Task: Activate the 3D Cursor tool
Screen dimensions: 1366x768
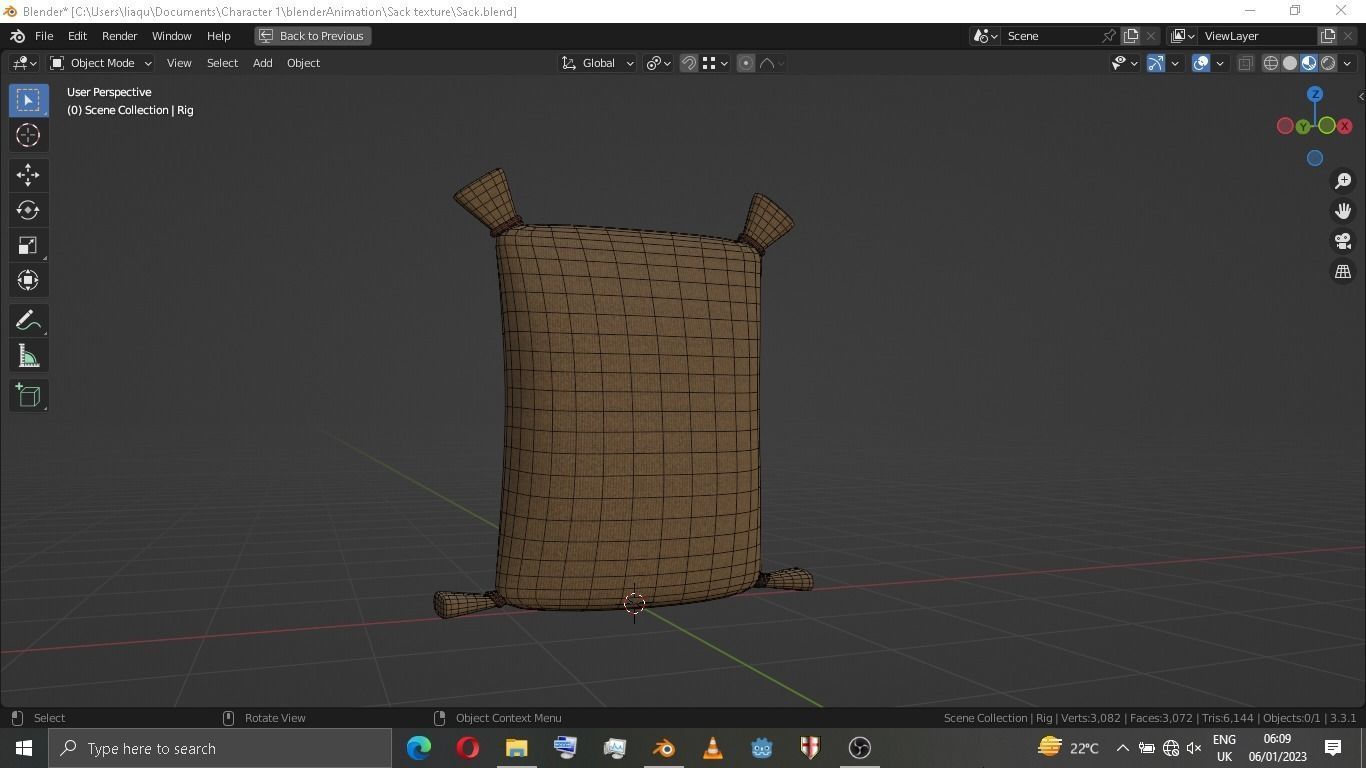Action: [x=27, y=135]
